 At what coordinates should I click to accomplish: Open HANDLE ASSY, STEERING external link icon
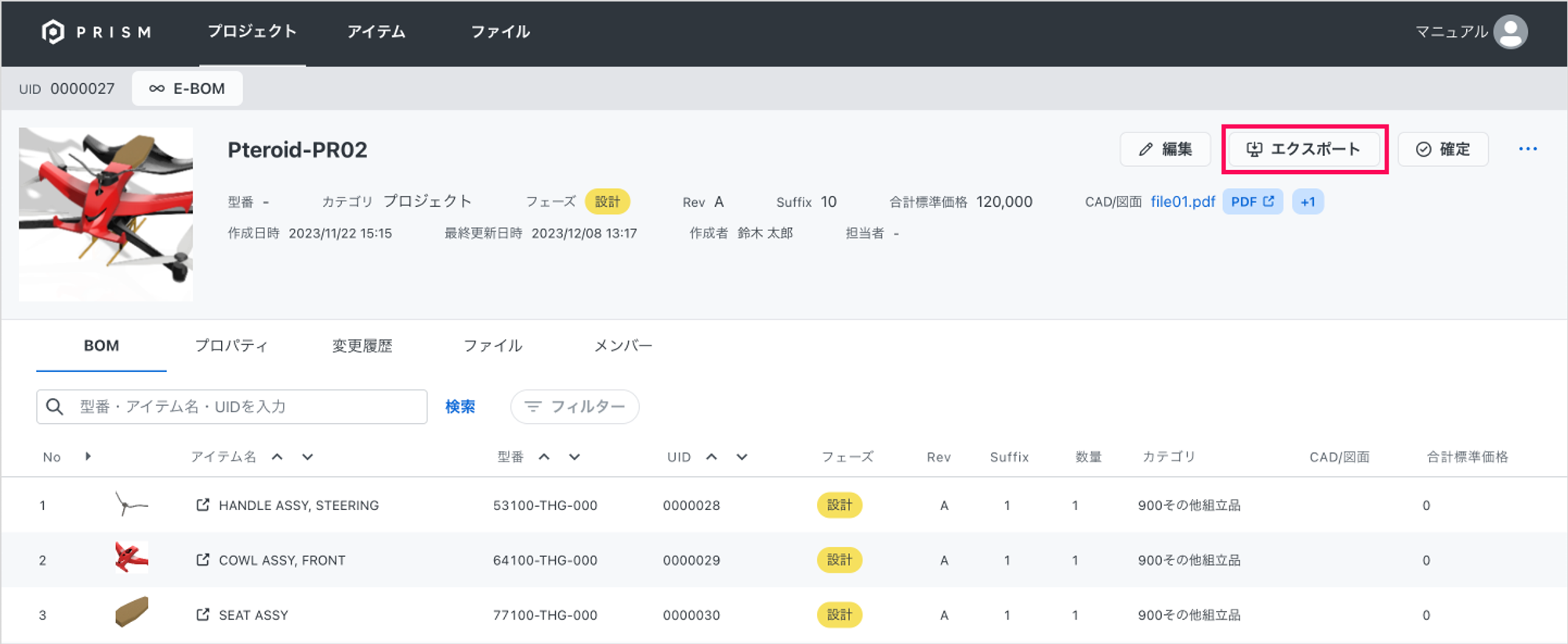[x=202, y=505]
